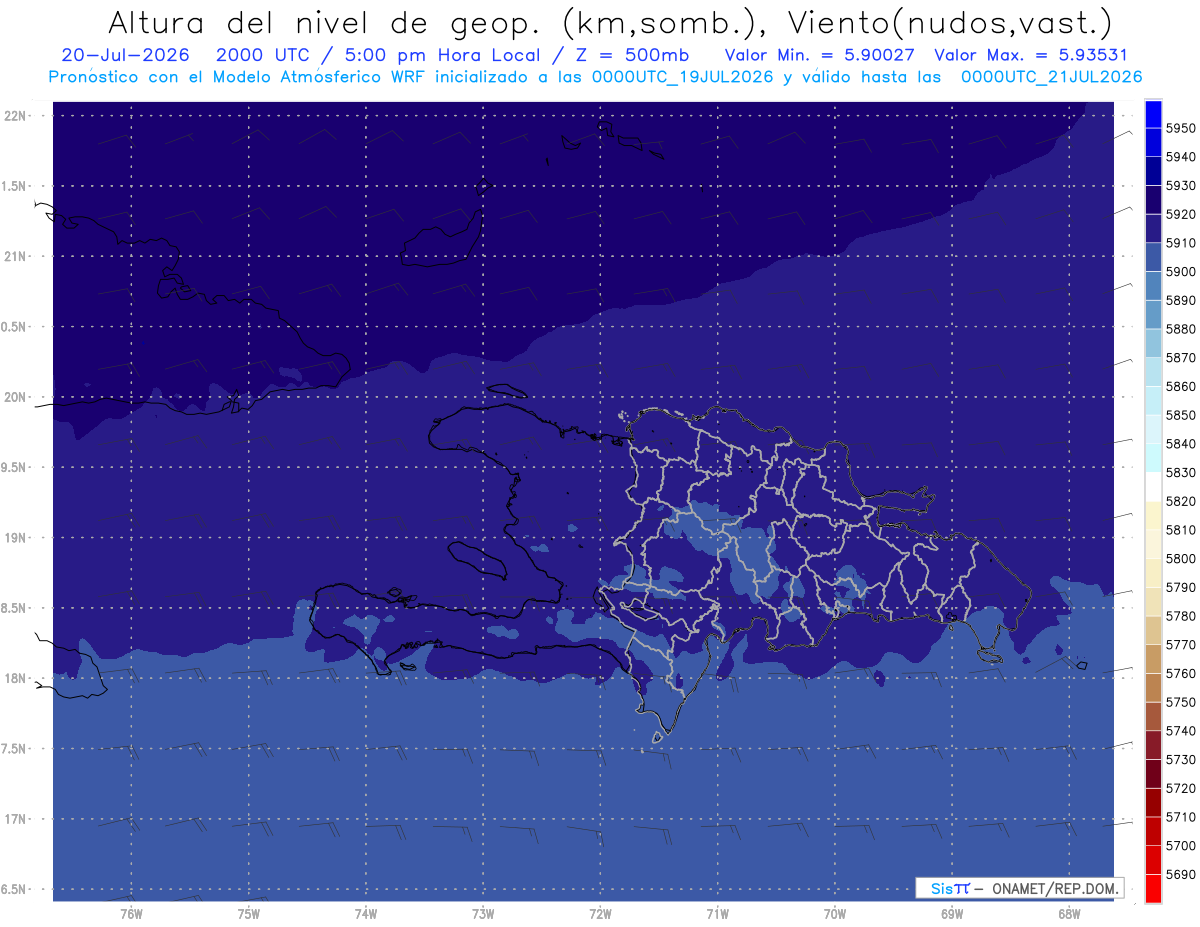1200x927 pixels.
Task: Click the map title 'Altura del nivel de geop.'
Action: point(326,22)
